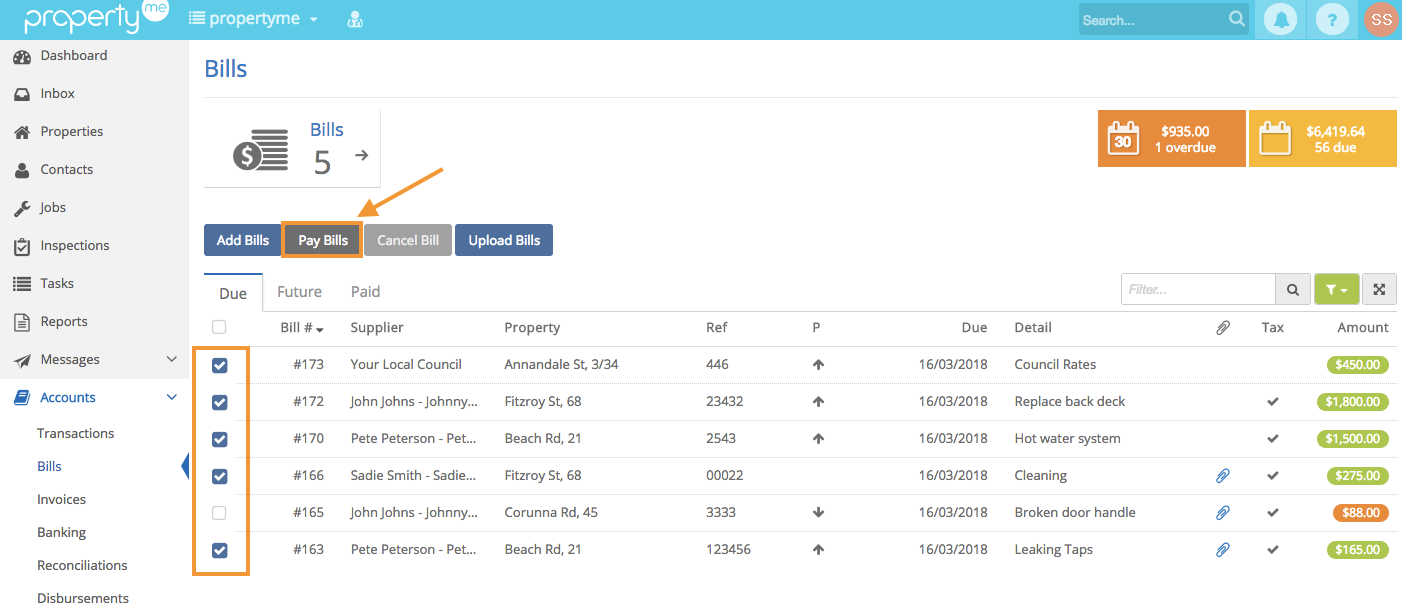Click the magnifier next to the Filter field
This screenshot has height=609, width=1402.
point(1293,289)
